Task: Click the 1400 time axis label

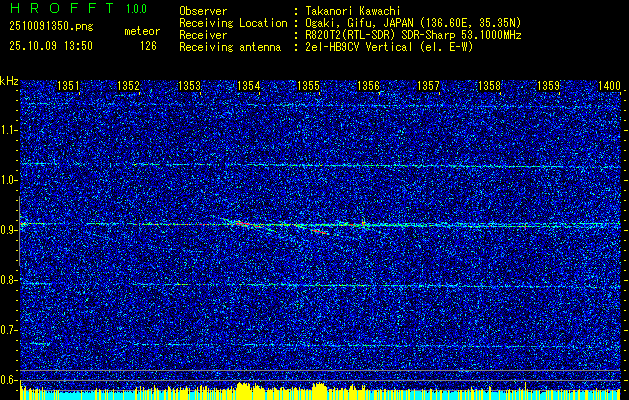Action: 609,85
